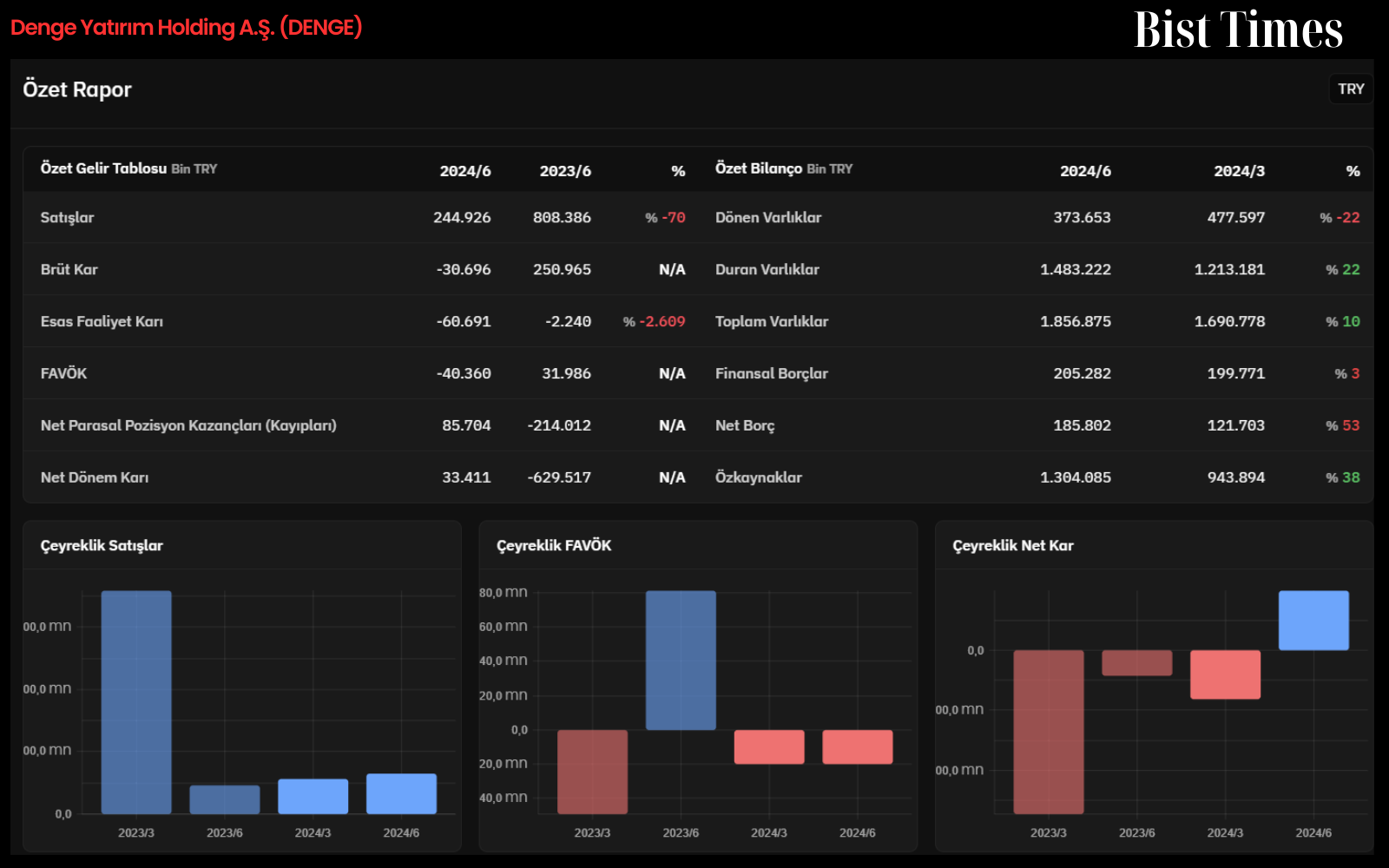Select the Finansal Borçlar value 205.282

pos(1082,373)
